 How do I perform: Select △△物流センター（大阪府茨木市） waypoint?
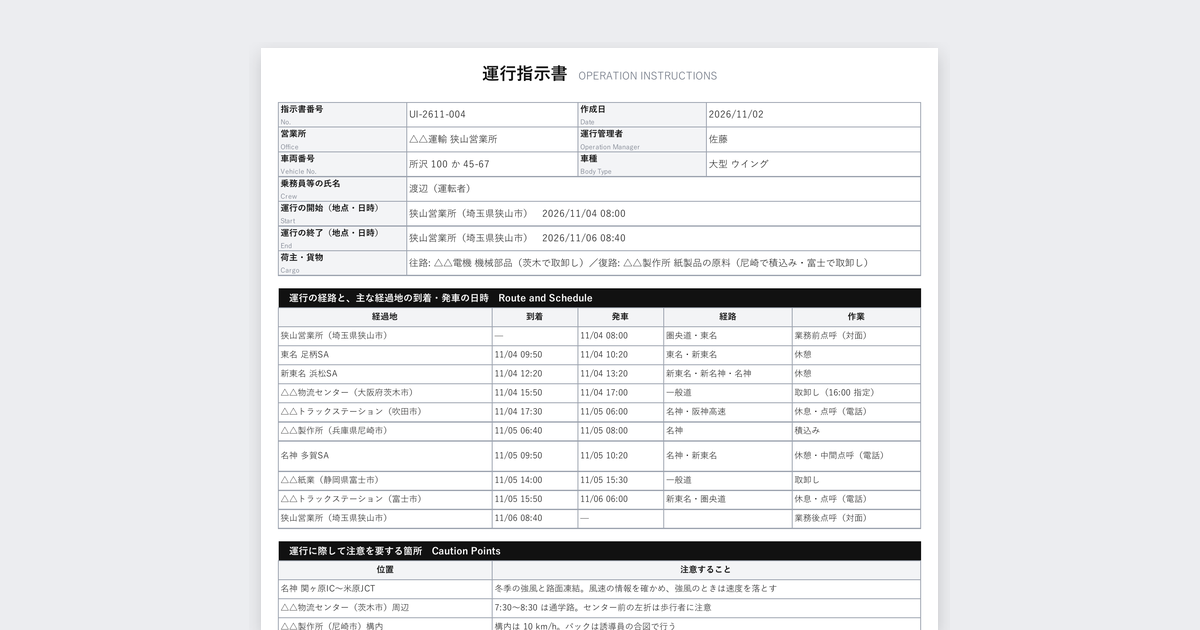(x=347, y=393)
